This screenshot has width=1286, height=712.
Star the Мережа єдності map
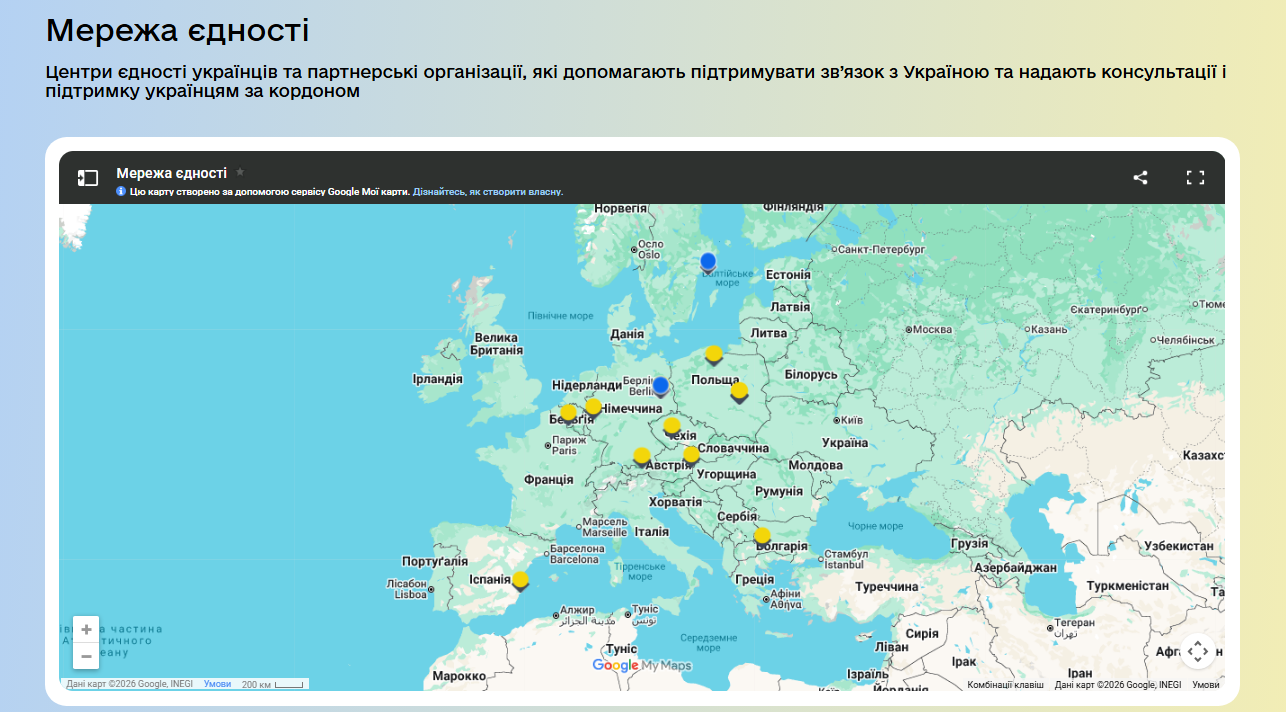240,173
